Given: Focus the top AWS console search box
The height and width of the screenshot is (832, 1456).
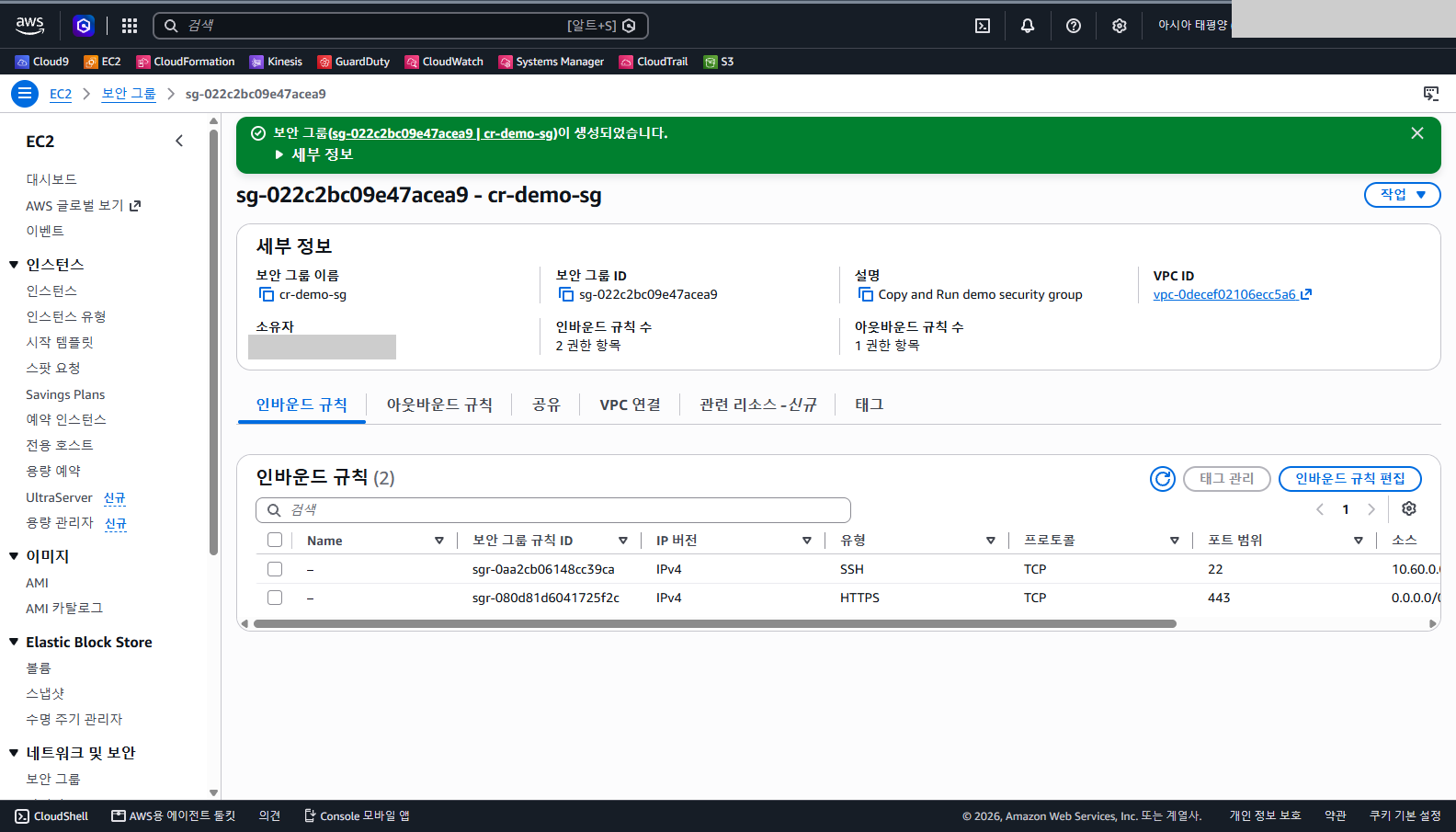Looking at the screenshot, I should tap(401, 26).
